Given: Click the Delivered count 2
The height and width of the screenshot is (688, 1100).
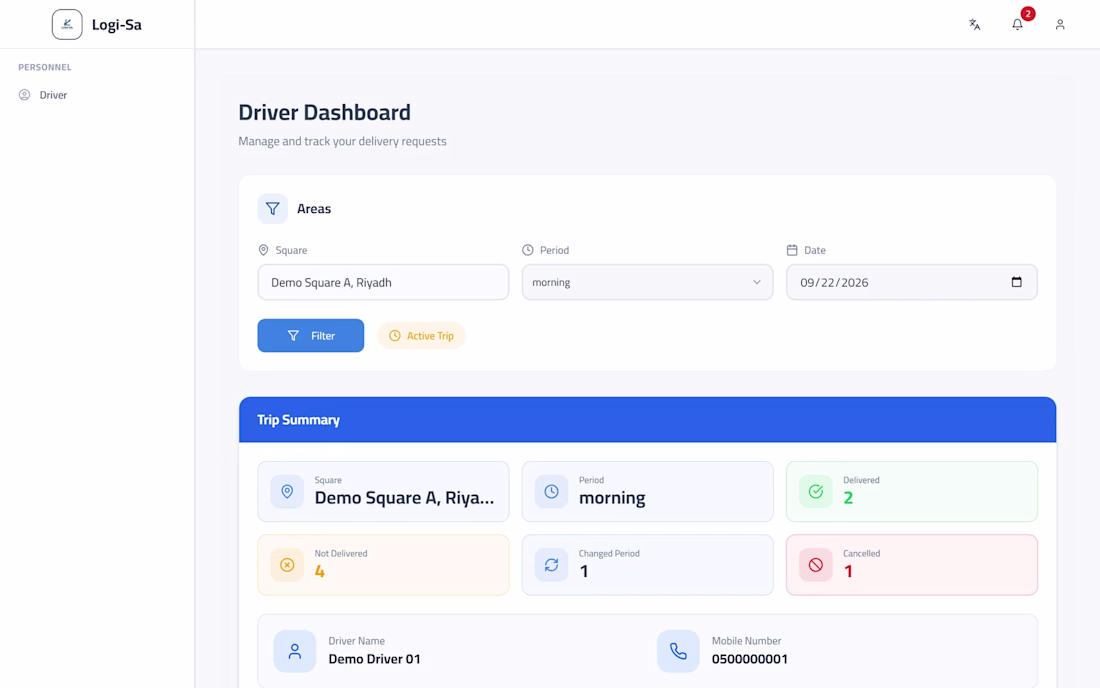Looking at the screenshot, I should [848, 498].
